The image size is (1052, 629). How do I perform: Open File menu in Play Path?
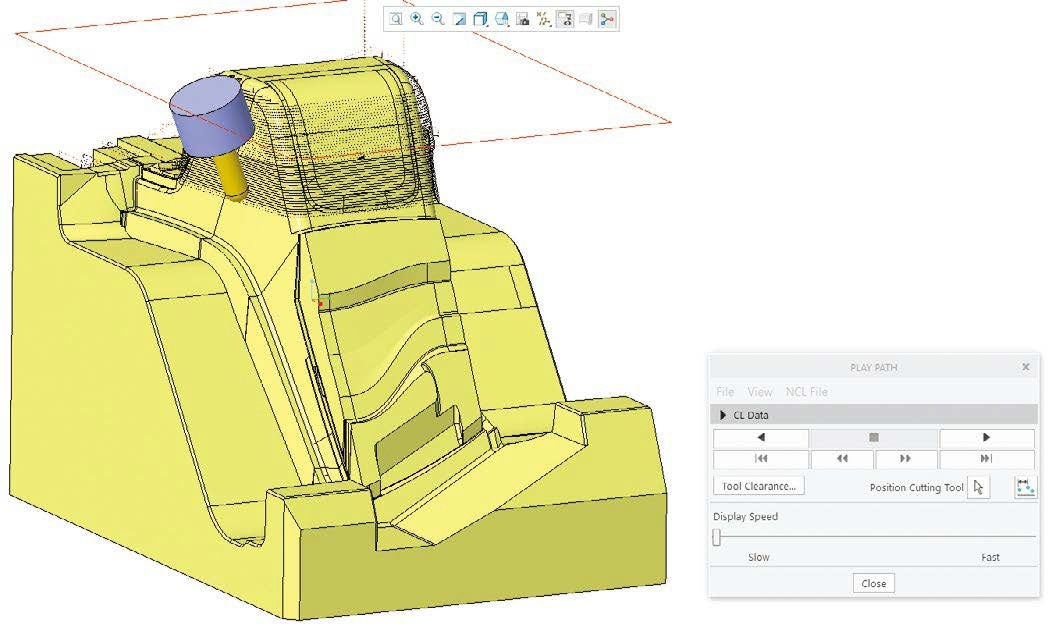tap(725, 392)
